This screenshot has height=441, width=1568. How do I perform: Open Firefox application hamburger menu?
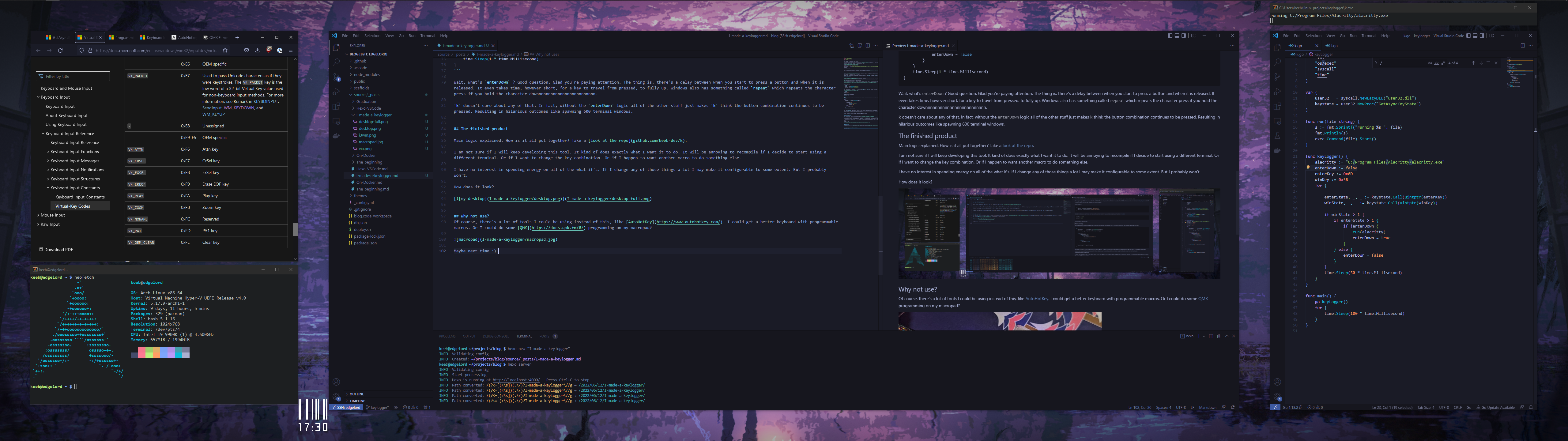pos(291,51)
